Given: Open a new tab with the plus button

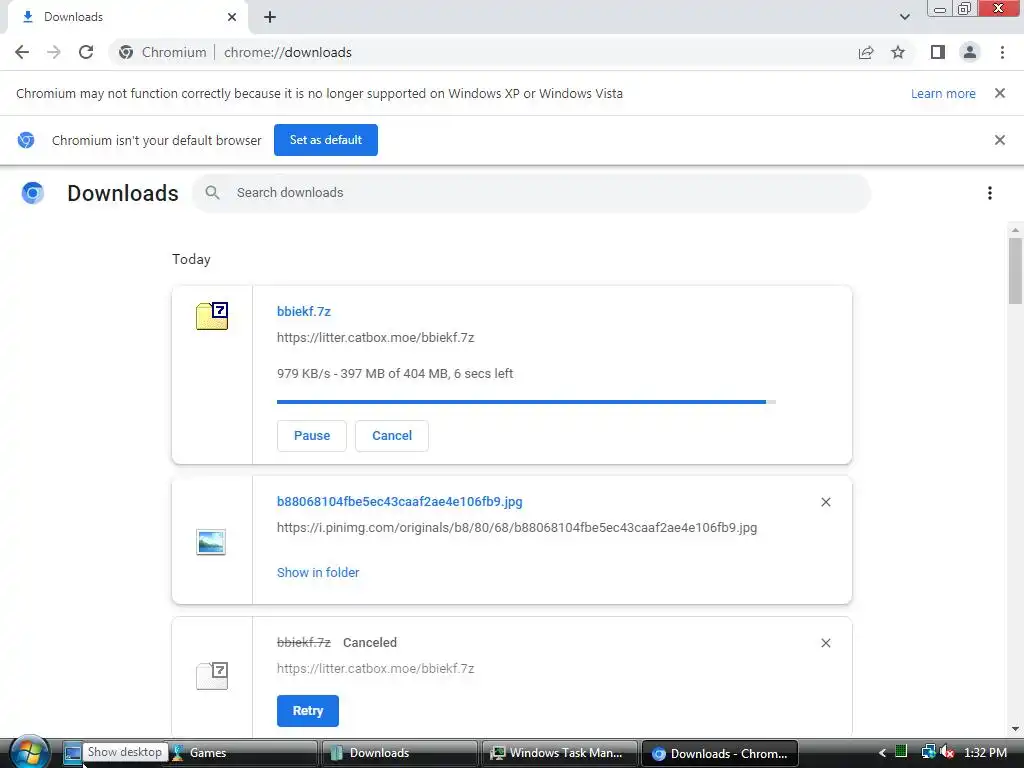Looking at the screenshot, I should coord(270,17).
